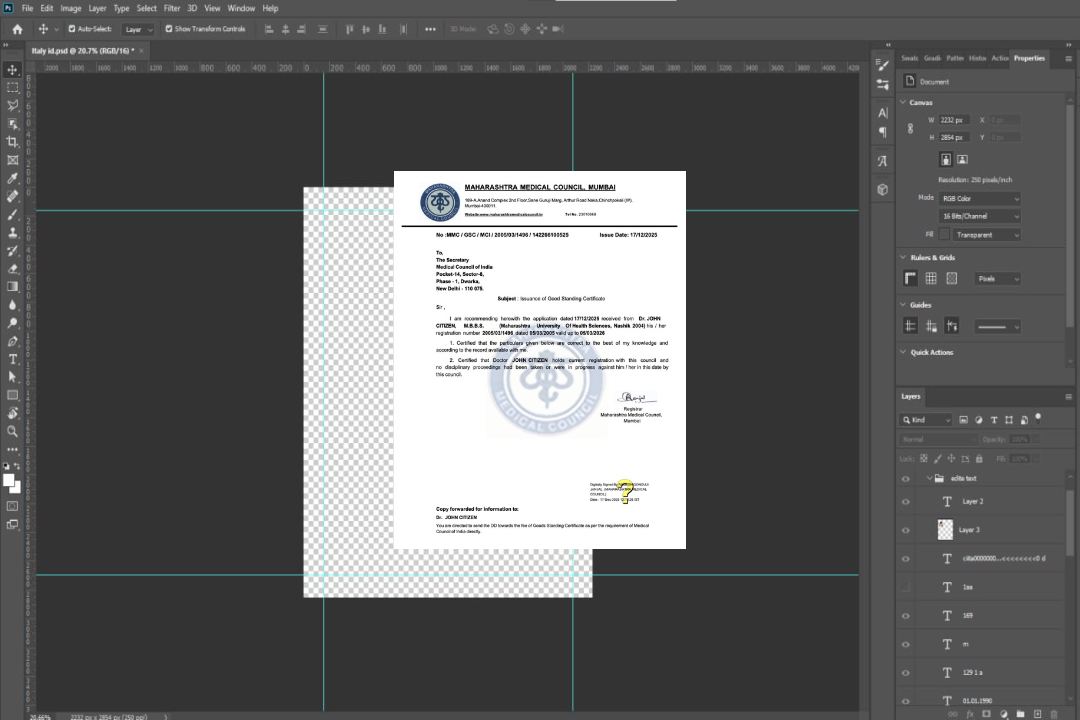Select the Gradient tool
Image resolution: width=1080 pixels, height=720 pixels.
point(12,287)
